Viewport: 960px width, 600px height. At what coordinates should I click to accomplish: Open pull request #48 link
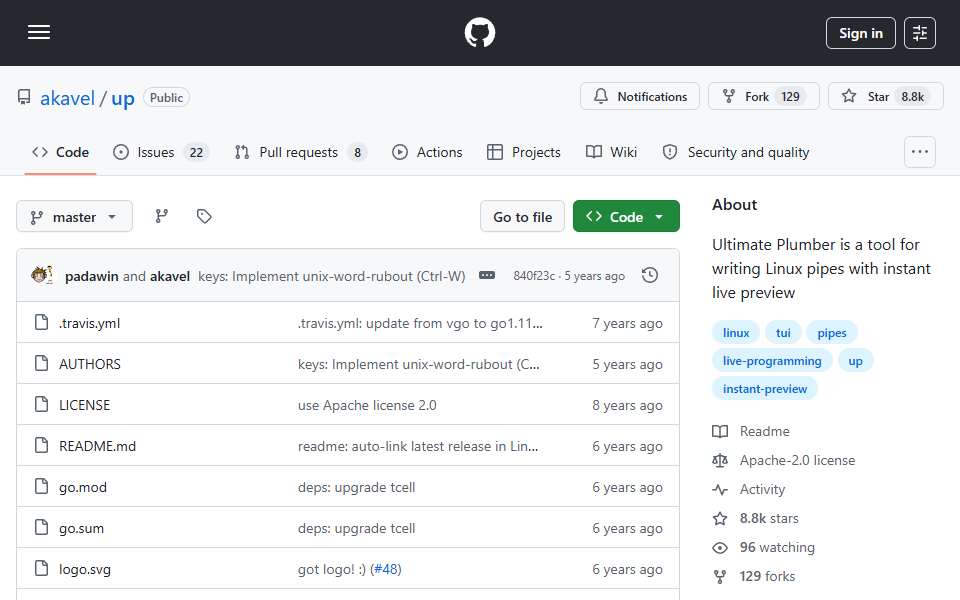click(386, 569)
